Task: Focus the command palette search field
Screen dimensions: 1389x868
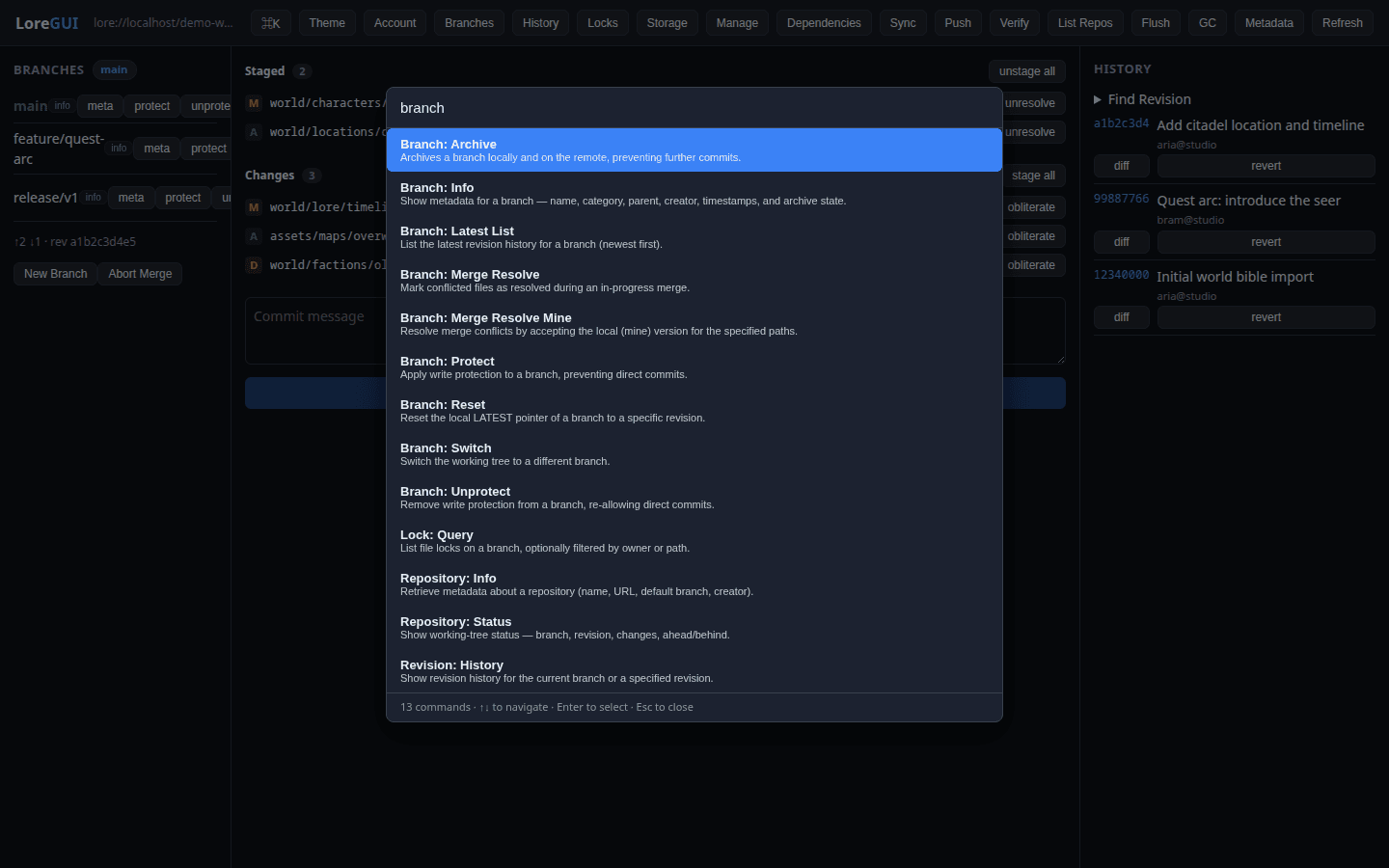Action: [x=694, y=108]
